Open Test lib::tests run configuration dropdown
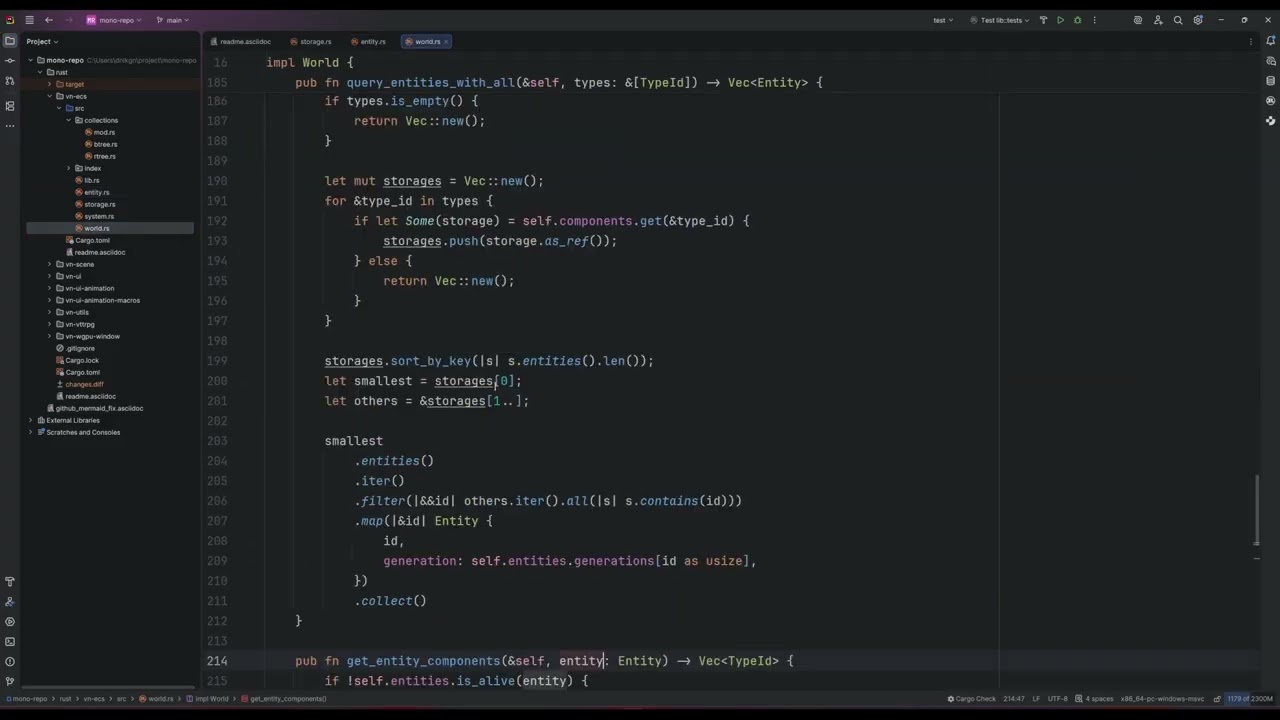1280x720 pixels. 1000,20
